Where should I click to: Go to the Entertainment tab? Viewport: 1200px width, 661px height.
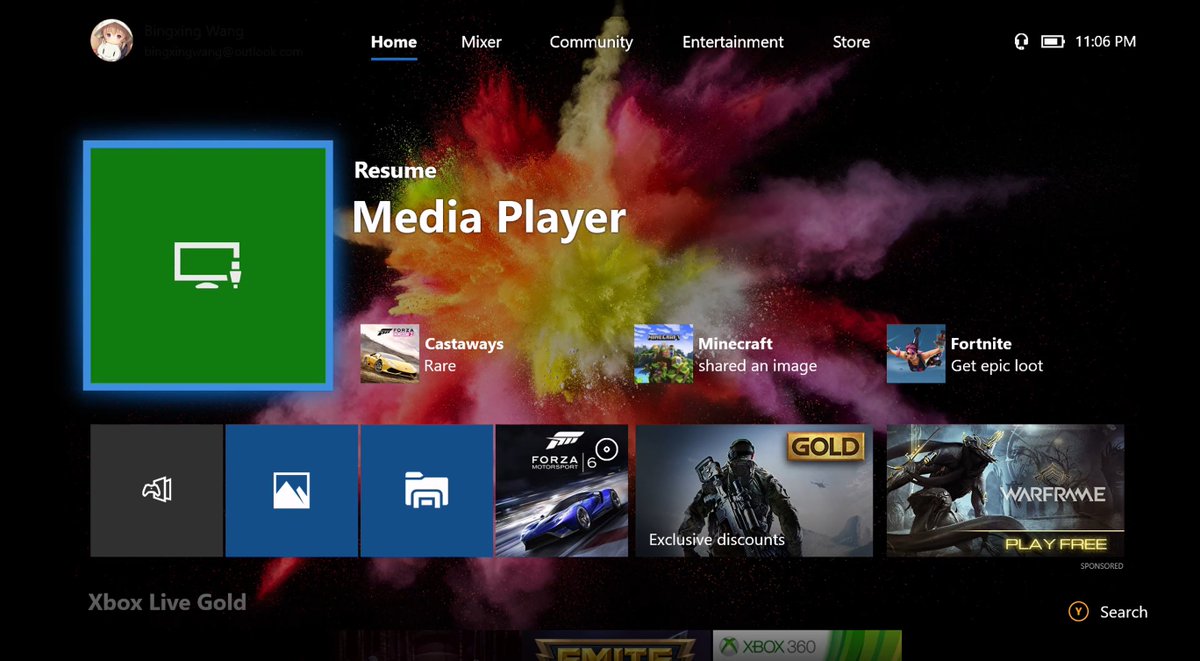click(733, 42)
